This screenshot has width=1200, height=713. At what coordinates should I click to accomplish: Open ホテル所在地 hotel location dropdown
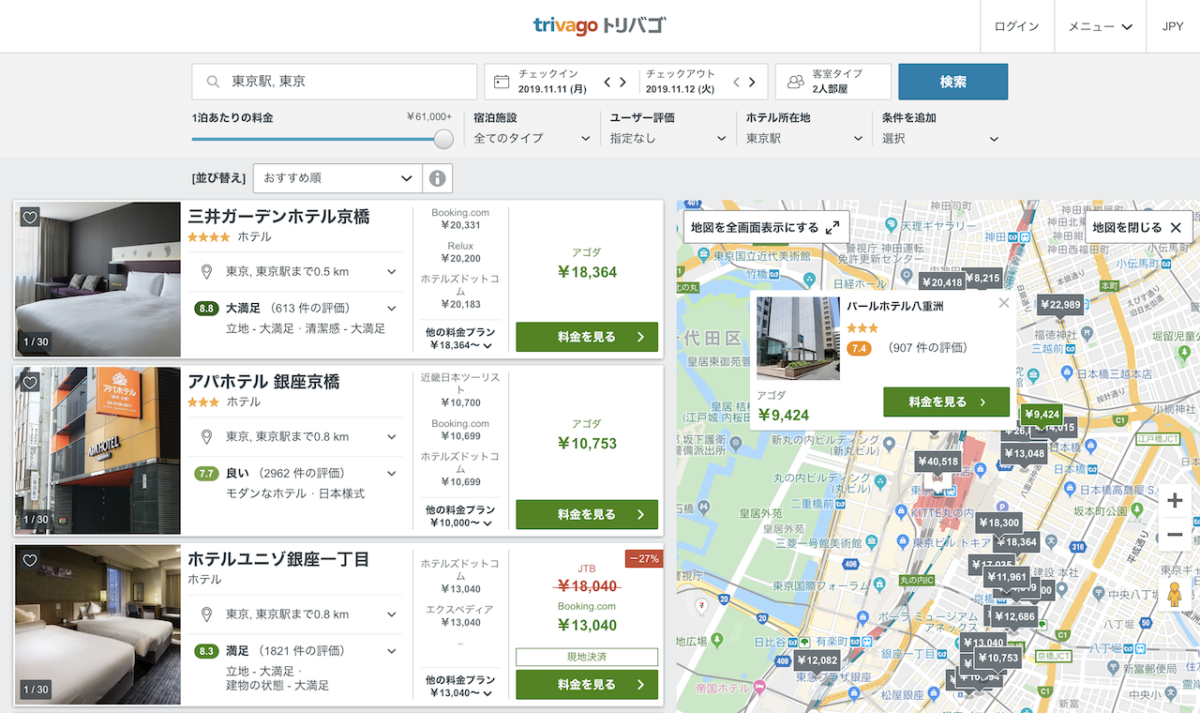click(805, 129)
